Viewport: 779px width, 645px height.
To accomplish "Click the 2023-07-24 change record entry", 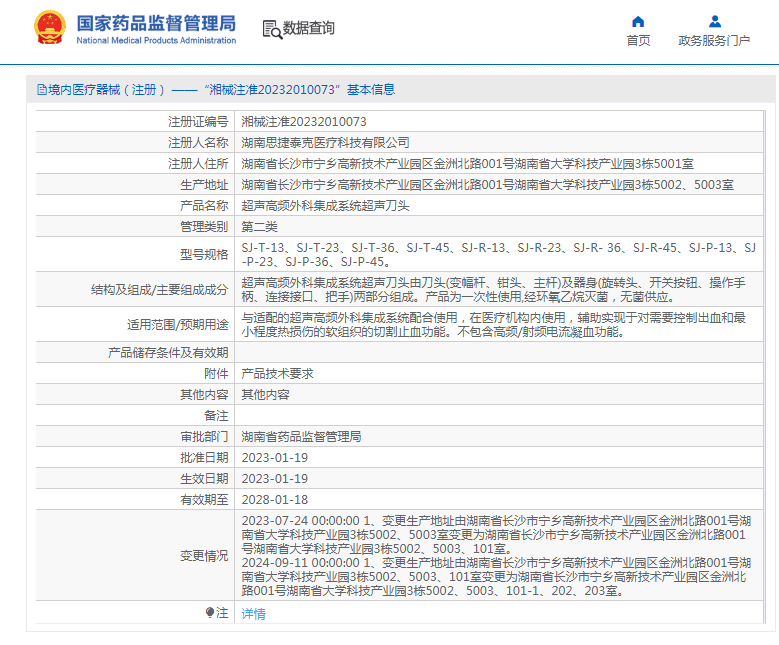I will click(496, 535).
